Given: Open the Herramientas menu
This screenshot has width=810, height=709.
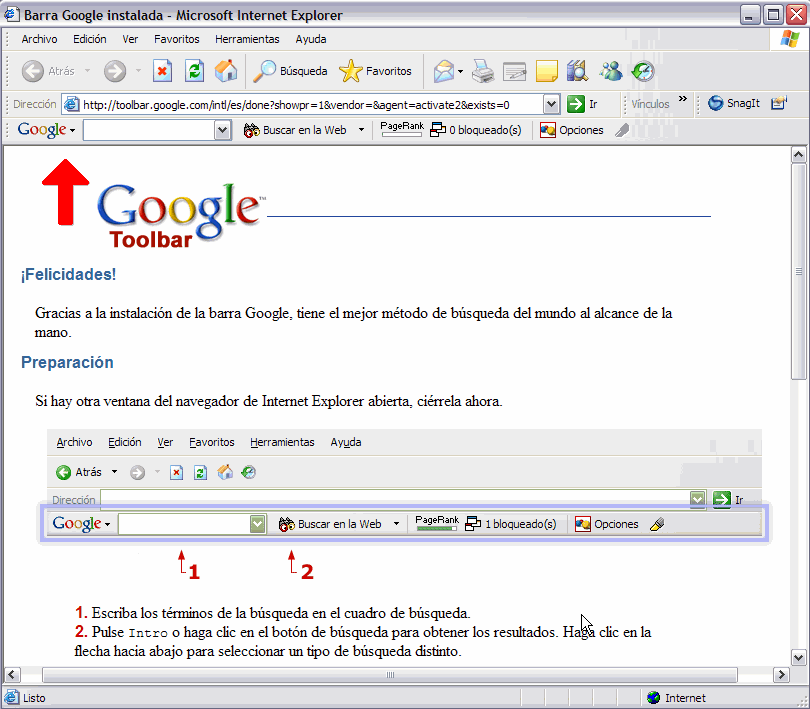Looking at the screenshot, I should pos(247,39).
